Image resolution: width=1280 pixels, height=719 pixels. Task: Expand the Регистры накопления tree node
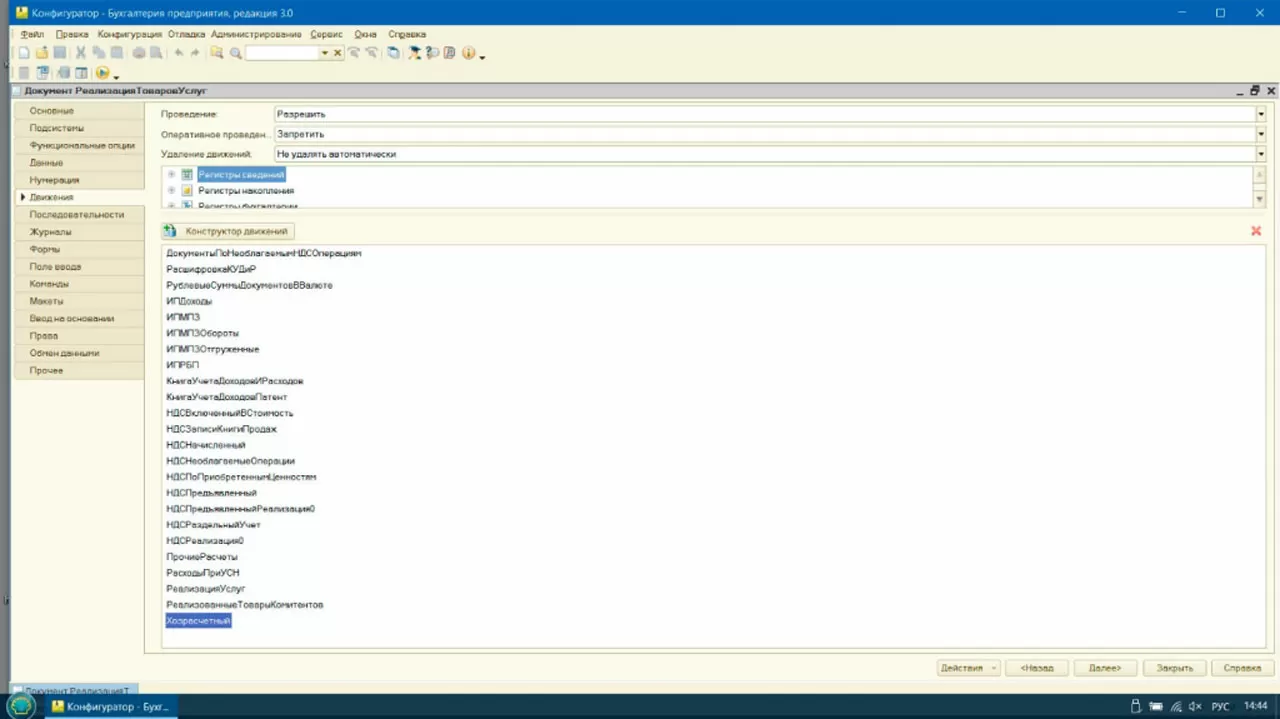[171, 190]
